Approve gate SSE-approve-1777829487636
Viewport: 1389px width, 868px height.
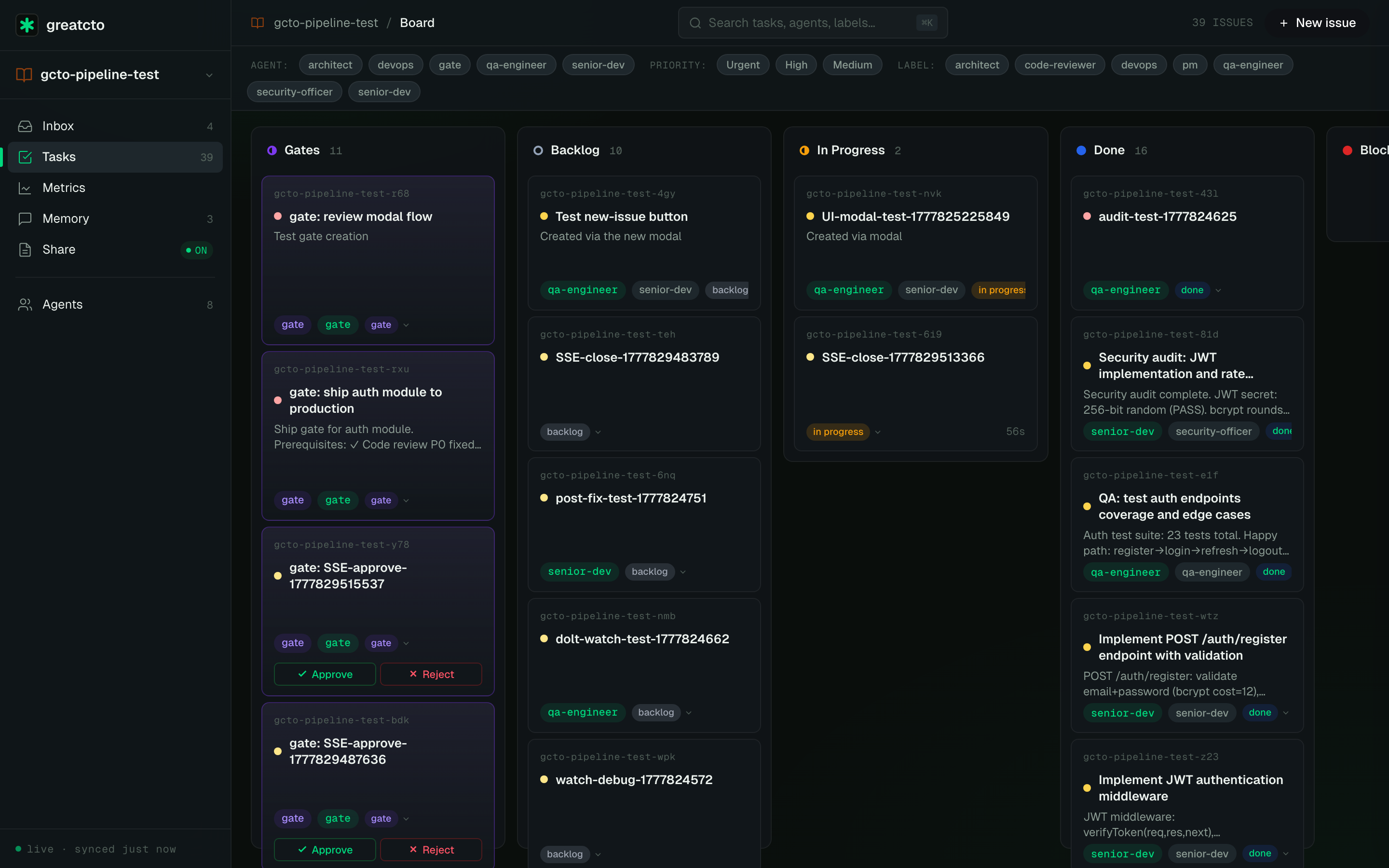(325, 850)
